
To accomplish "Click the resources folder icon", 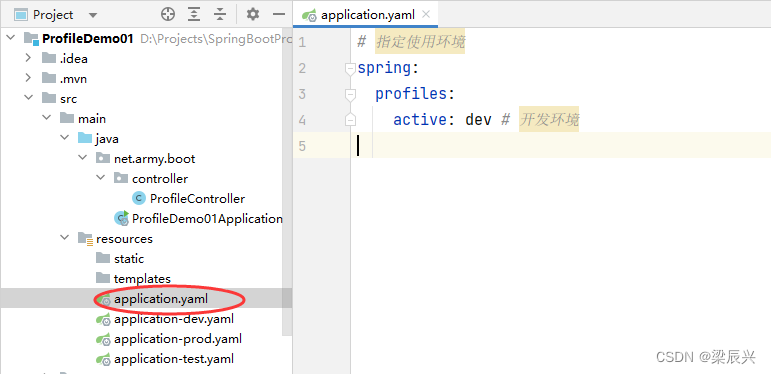I will click(x=85, y=239).
